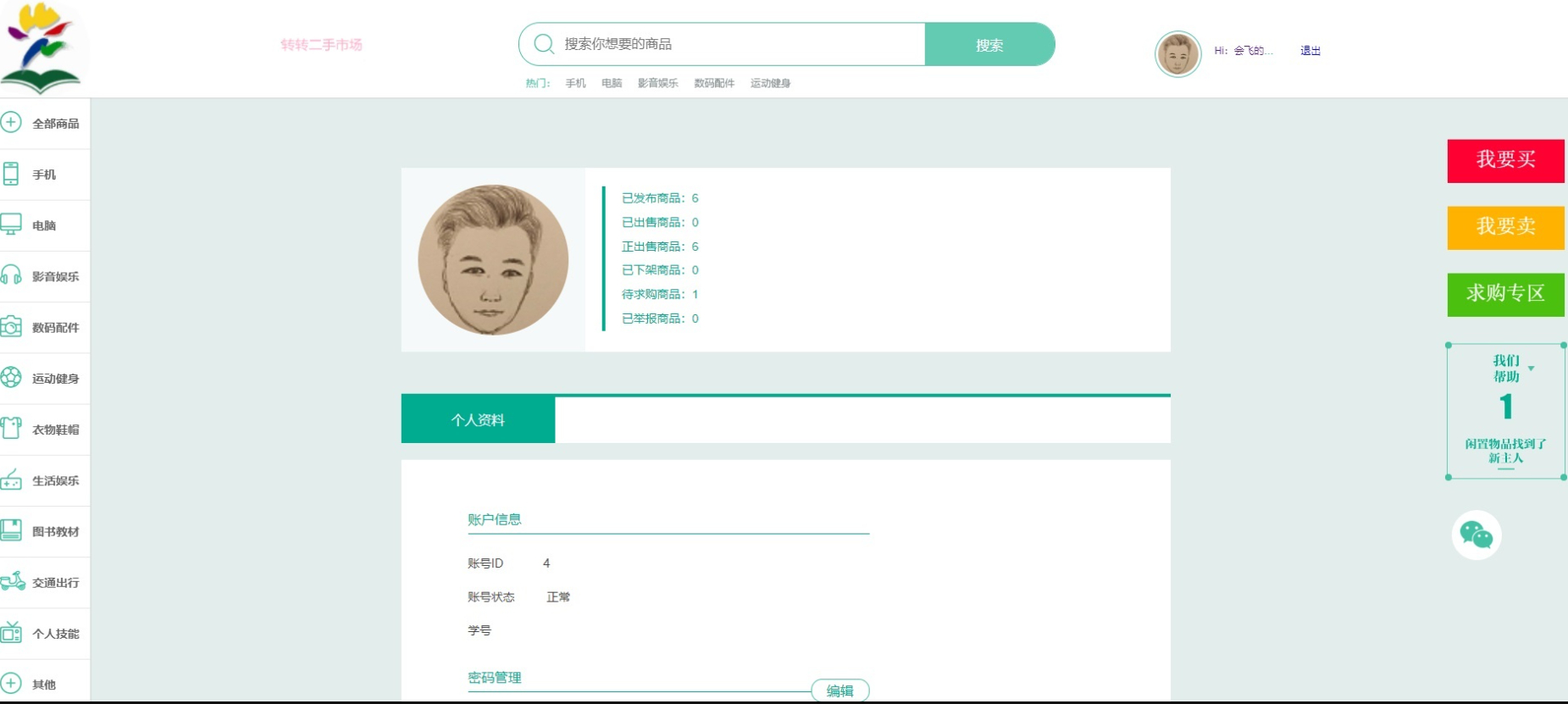
Task: Click the site logo in the header
Action: click(x=42, y=47)
